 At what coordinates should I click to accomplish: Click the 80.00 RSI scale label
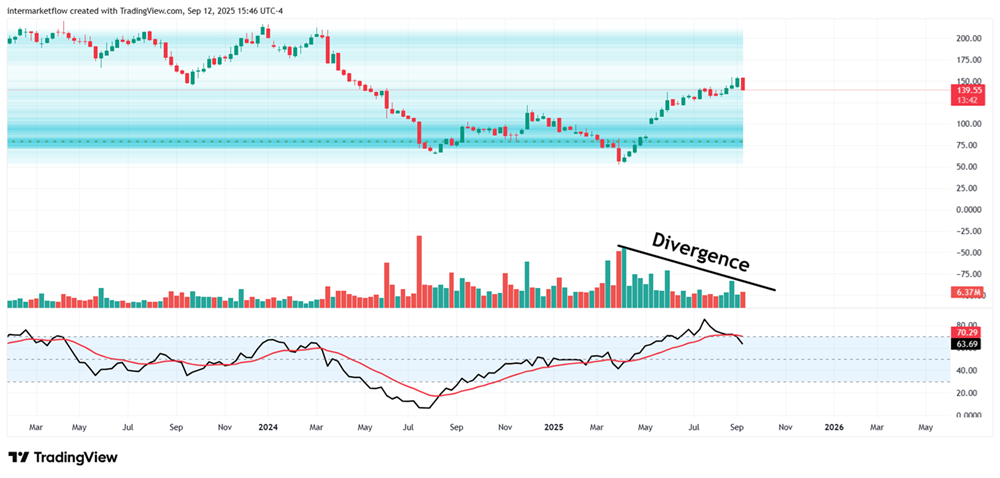pyautogui.click(x=967, y=325)
